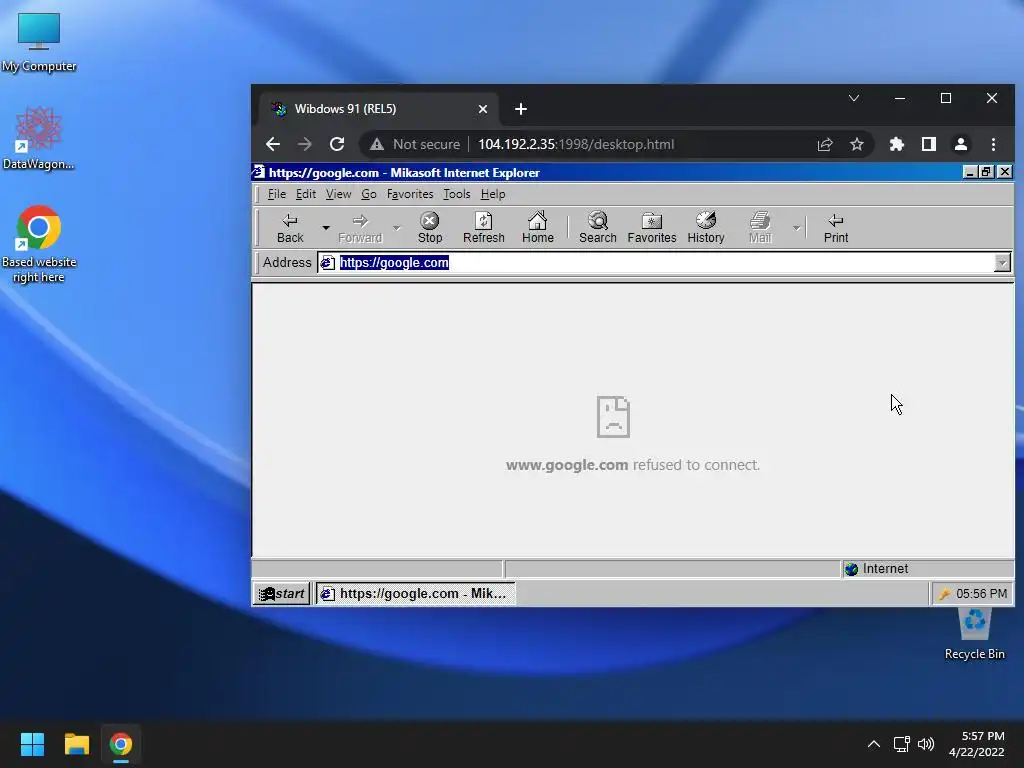The height and width of the screenshot is (768, 1024).
Task: Open the 5:57 PM clock and date
Action: (x=977, y=744)
